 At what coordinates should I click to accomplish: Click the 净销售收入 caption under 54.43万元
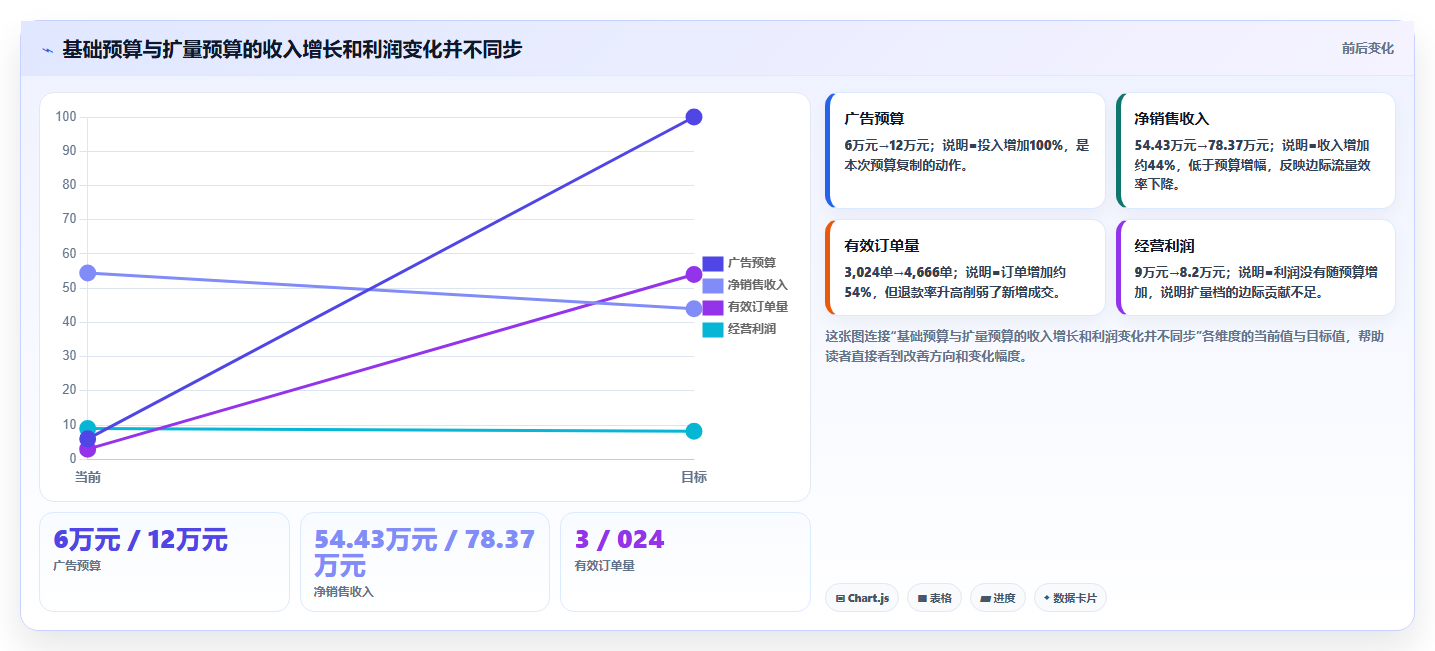(x=344, y=592)
